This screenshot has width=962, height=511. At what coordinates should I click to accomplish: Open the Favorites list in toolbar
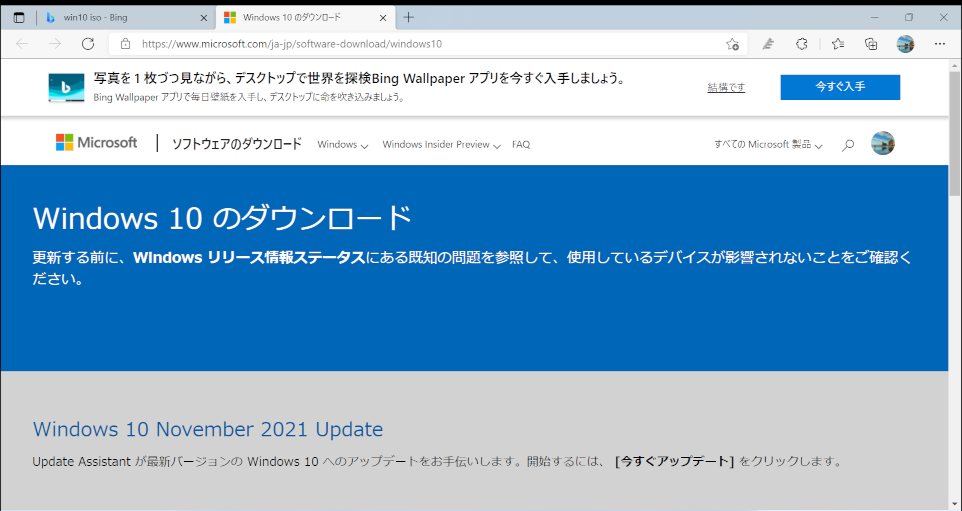838,44
